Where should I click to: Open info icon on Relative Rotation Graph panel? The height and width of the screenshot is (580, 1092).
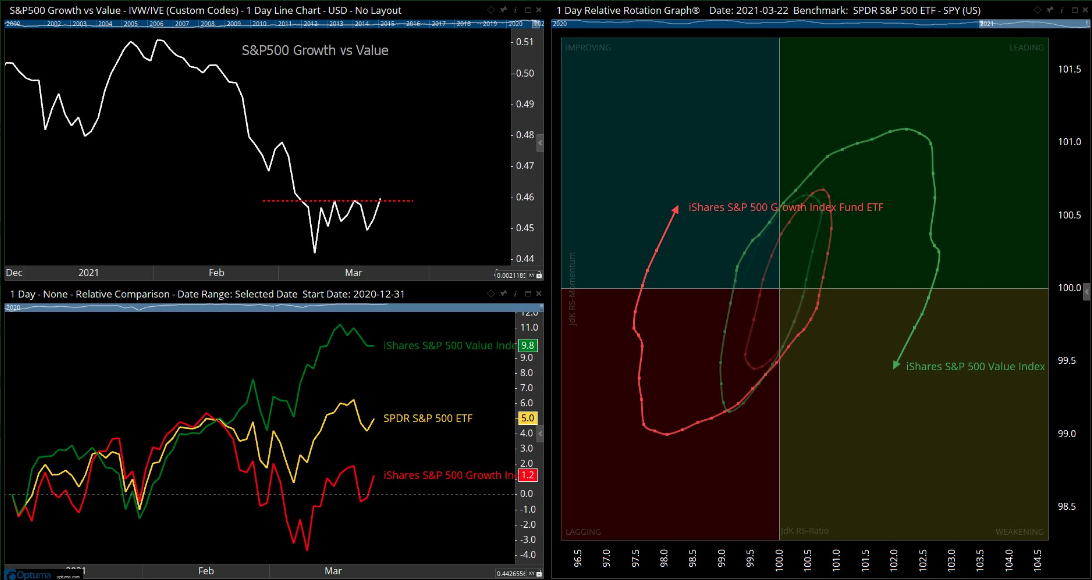coord(1064,9)
